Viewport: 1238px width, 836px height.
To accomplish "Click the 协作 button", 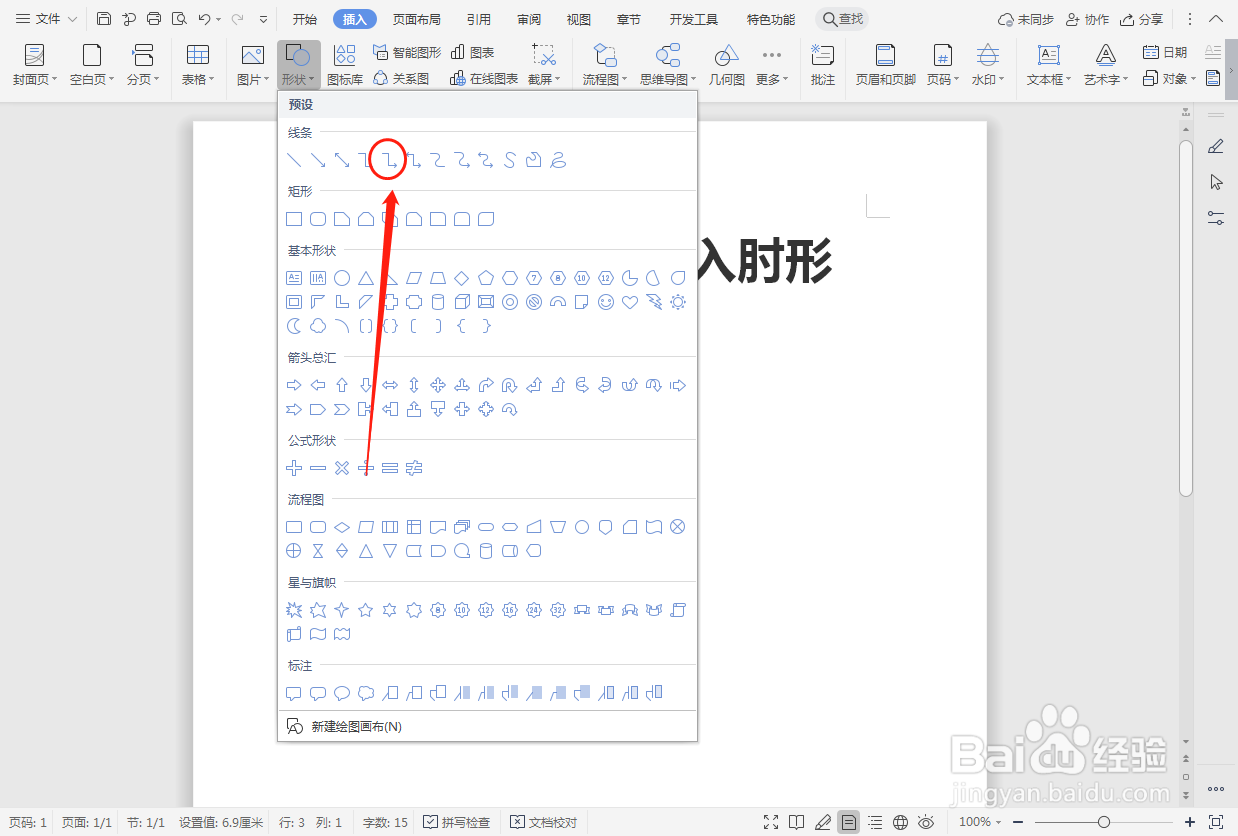I will 1088,19.
